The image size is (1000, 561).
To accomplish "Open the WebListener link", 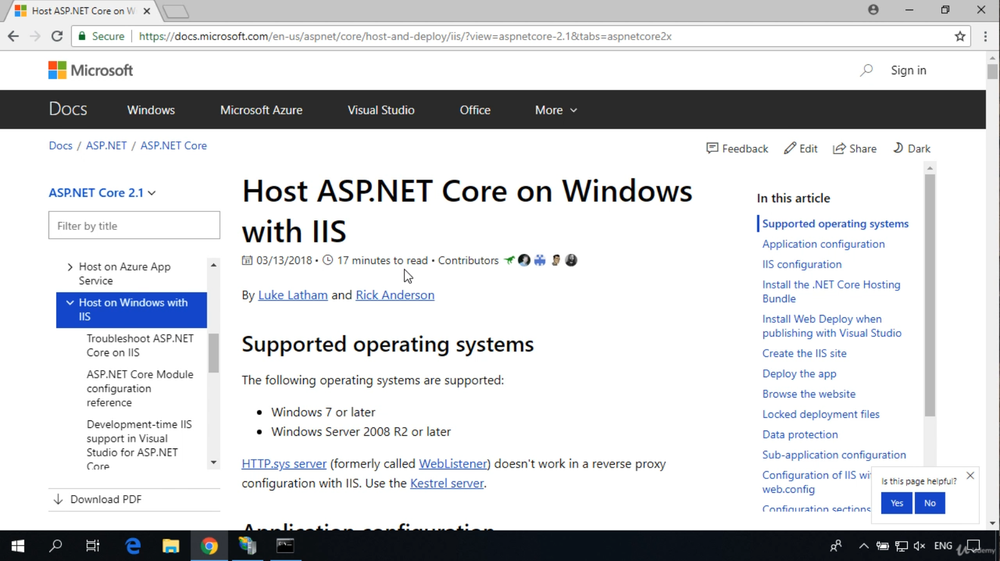I will pos(453,463).
